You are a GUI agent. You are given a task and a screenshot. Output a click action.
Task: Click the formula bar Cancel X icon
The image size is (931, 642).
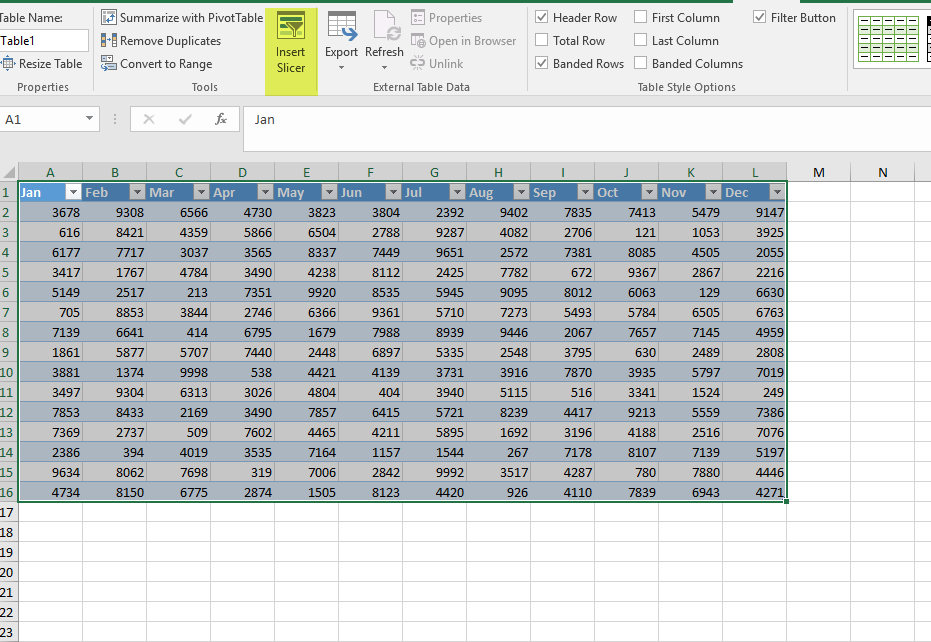pyautogui.click(x=149, y=119)
